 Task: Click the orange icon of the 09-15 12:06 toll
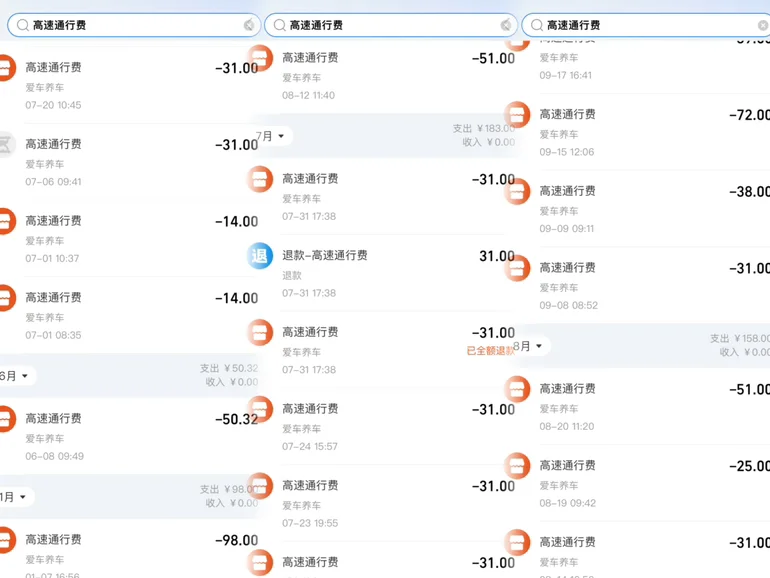[x=517, y=115]
